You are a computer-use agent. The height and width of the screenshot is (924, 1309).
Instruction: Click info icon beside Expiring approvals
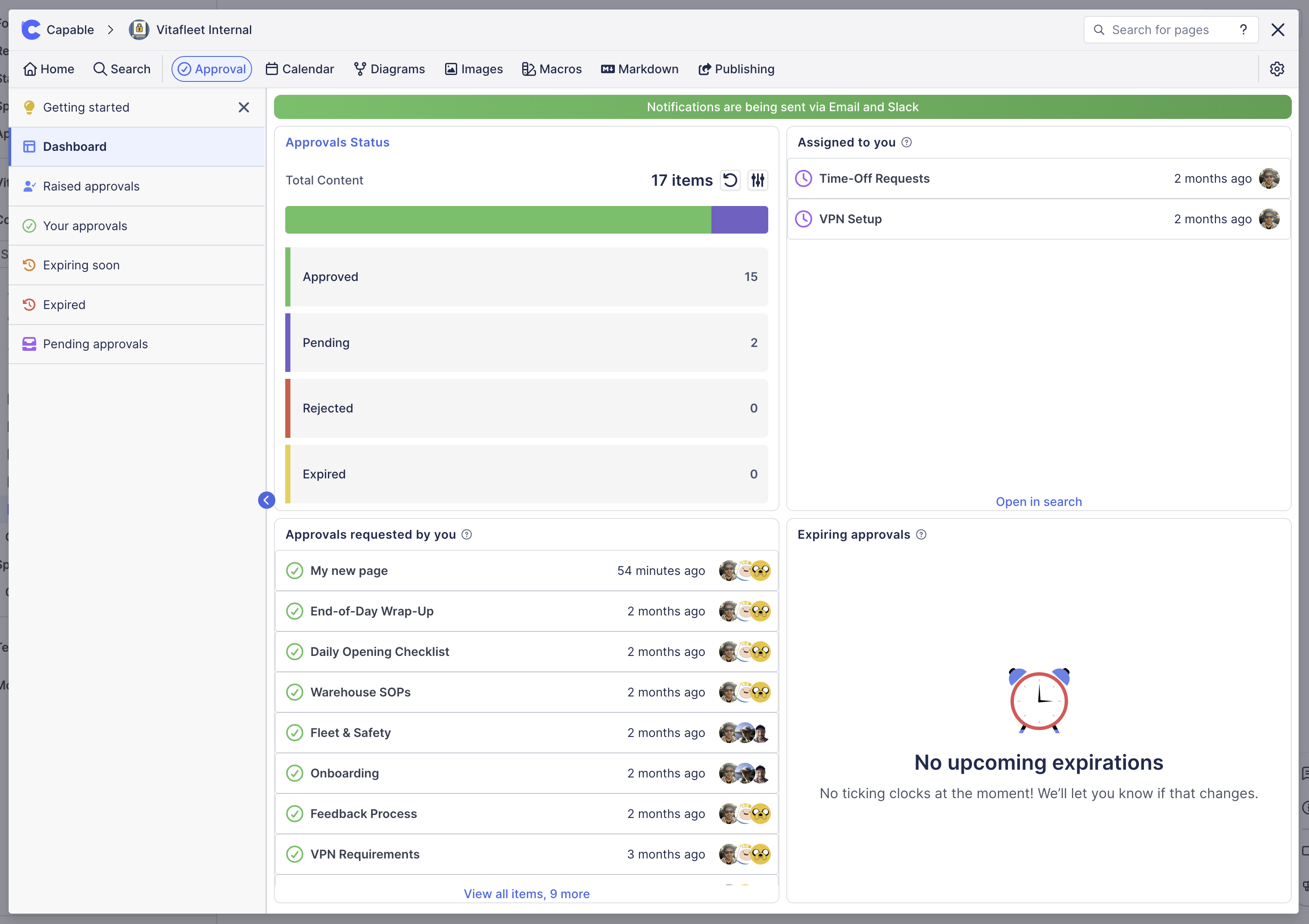coord(921,534)
